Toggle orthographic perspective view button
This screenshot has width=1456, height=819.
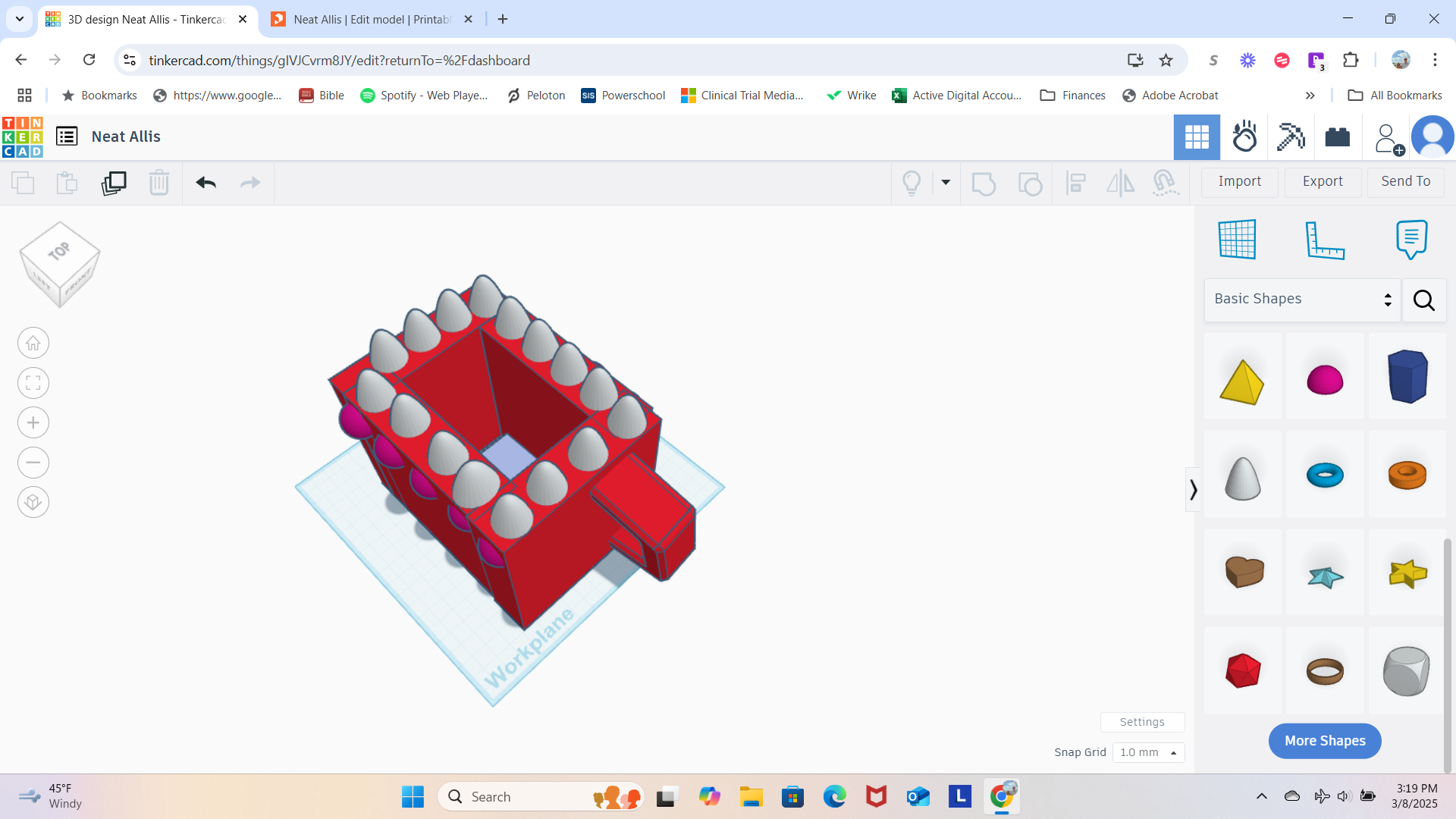[33, 502]
